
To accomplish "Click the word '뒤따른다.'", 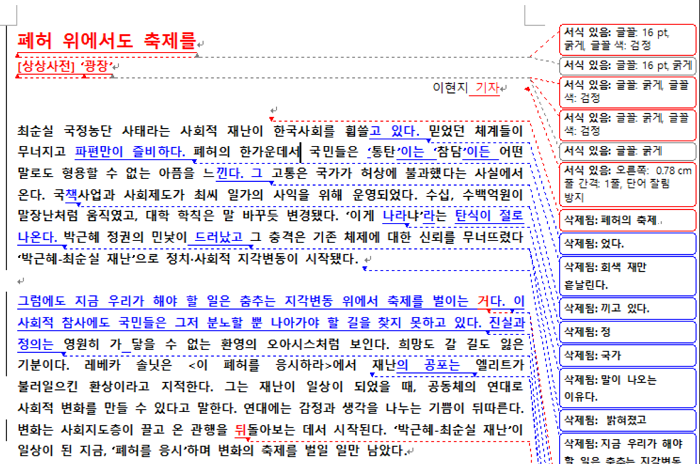I will [498, 407].
